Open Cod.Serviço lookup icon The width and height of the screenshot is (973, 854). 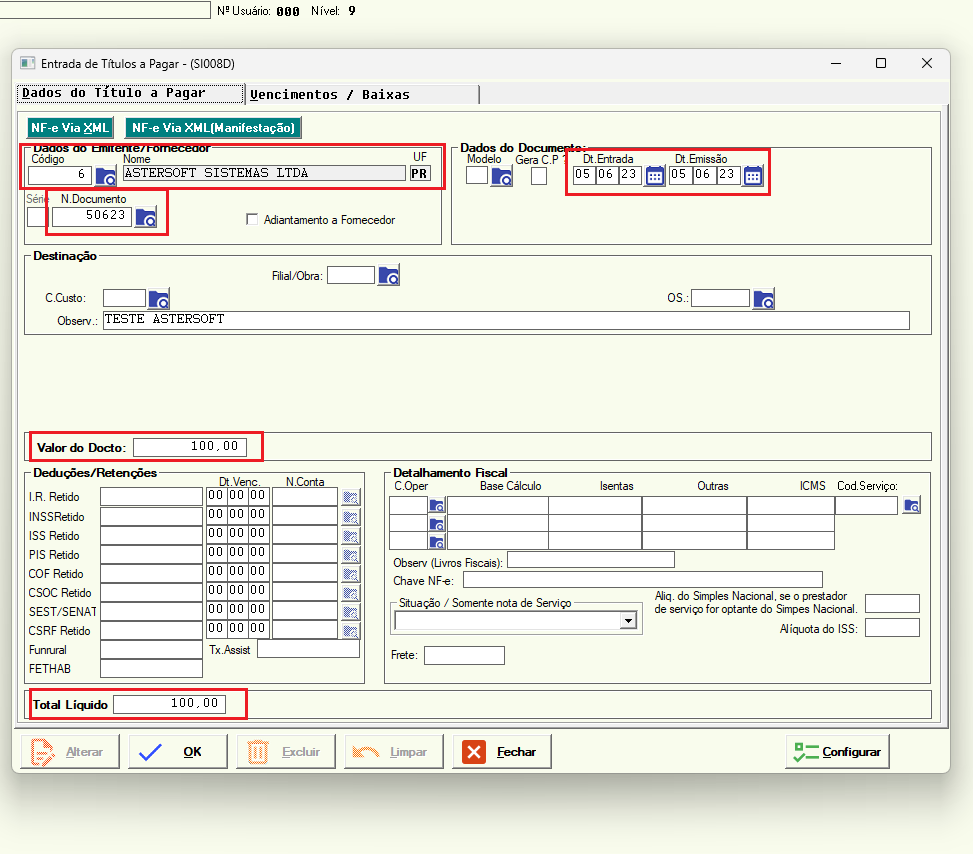pyautogui.click(x=912, y=505)
